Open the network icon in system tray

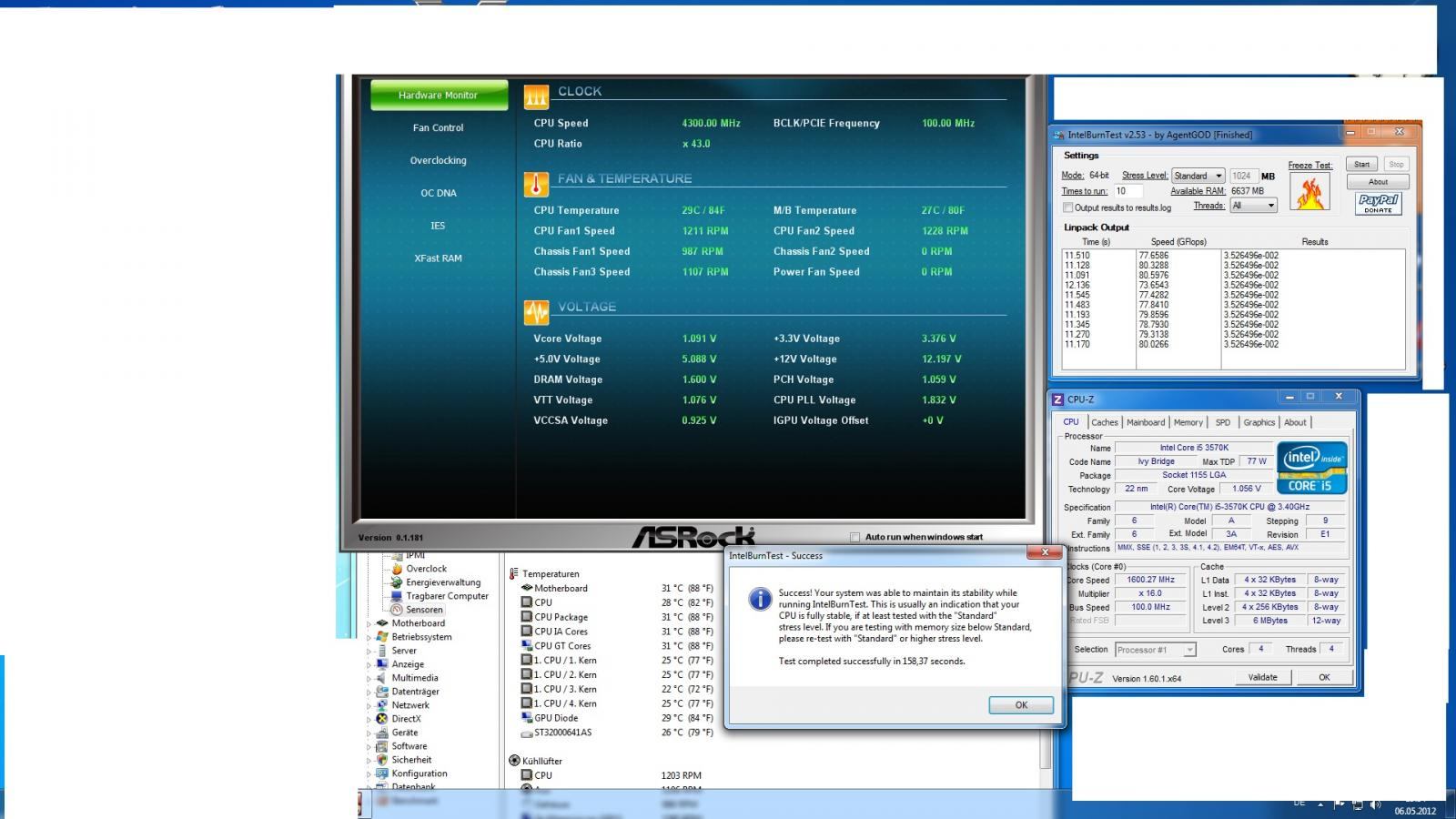pyautogui.click(x=1358, y=804)
